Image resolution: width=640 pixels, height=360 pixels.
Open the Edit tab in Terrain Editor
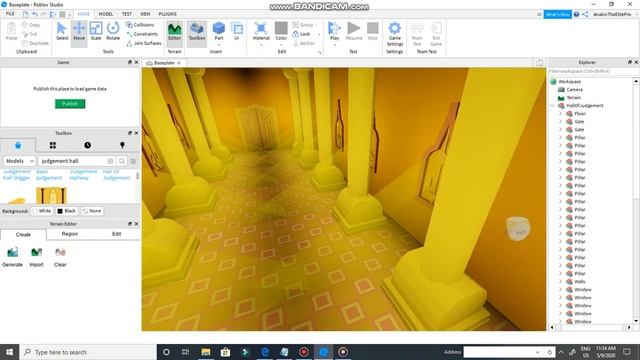[x=116, y=234]
